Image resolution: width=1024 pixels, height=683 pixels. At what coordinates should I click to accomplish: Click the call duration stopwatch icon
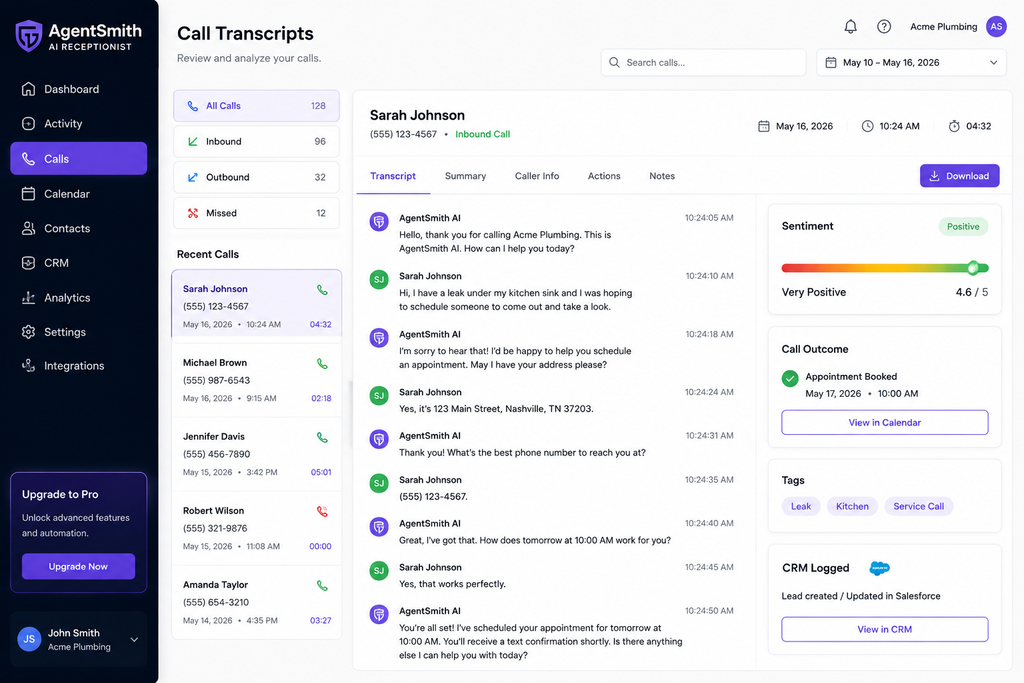(x=954, y=126)
